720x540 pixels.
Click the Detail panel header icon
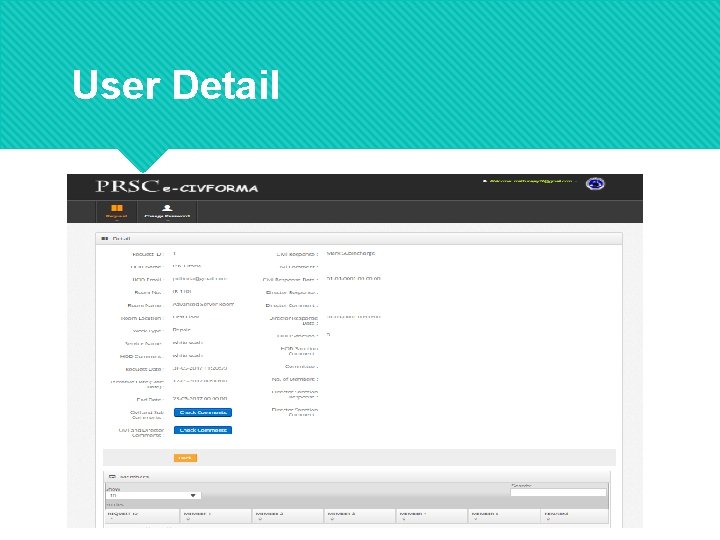(104, 239)
